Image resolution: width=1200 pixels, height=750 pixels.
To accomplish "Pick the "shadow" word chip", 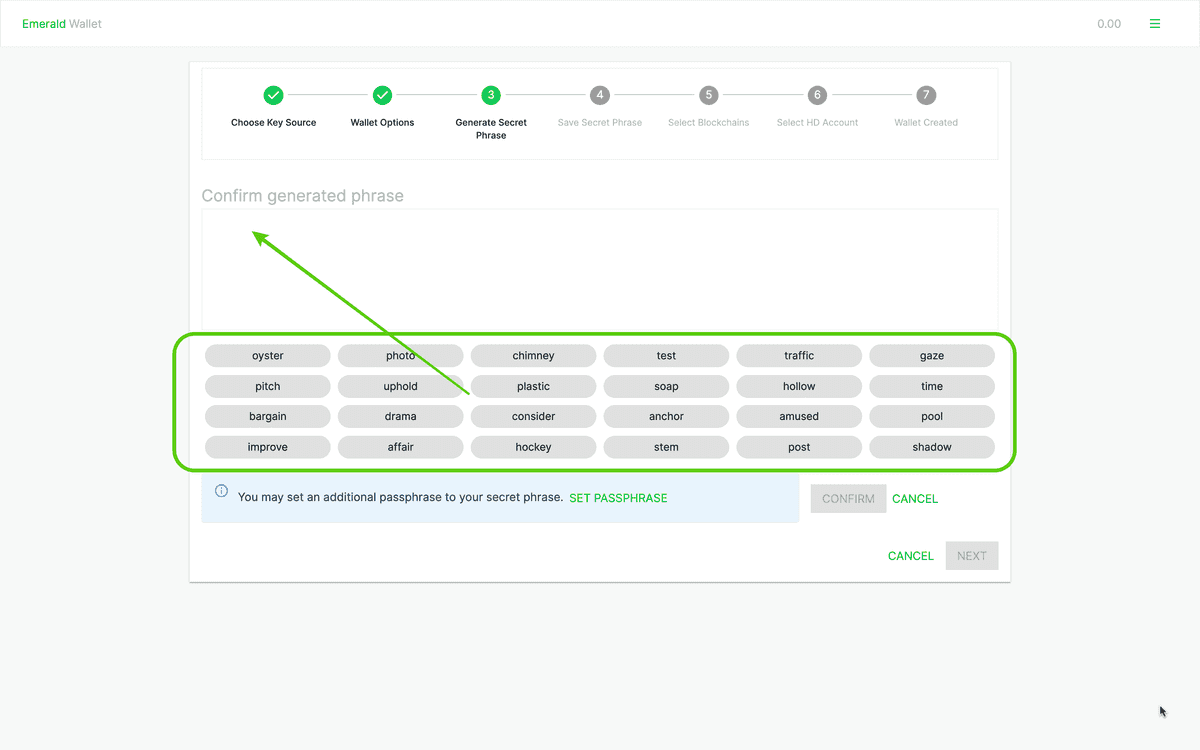I will (931, 447).
